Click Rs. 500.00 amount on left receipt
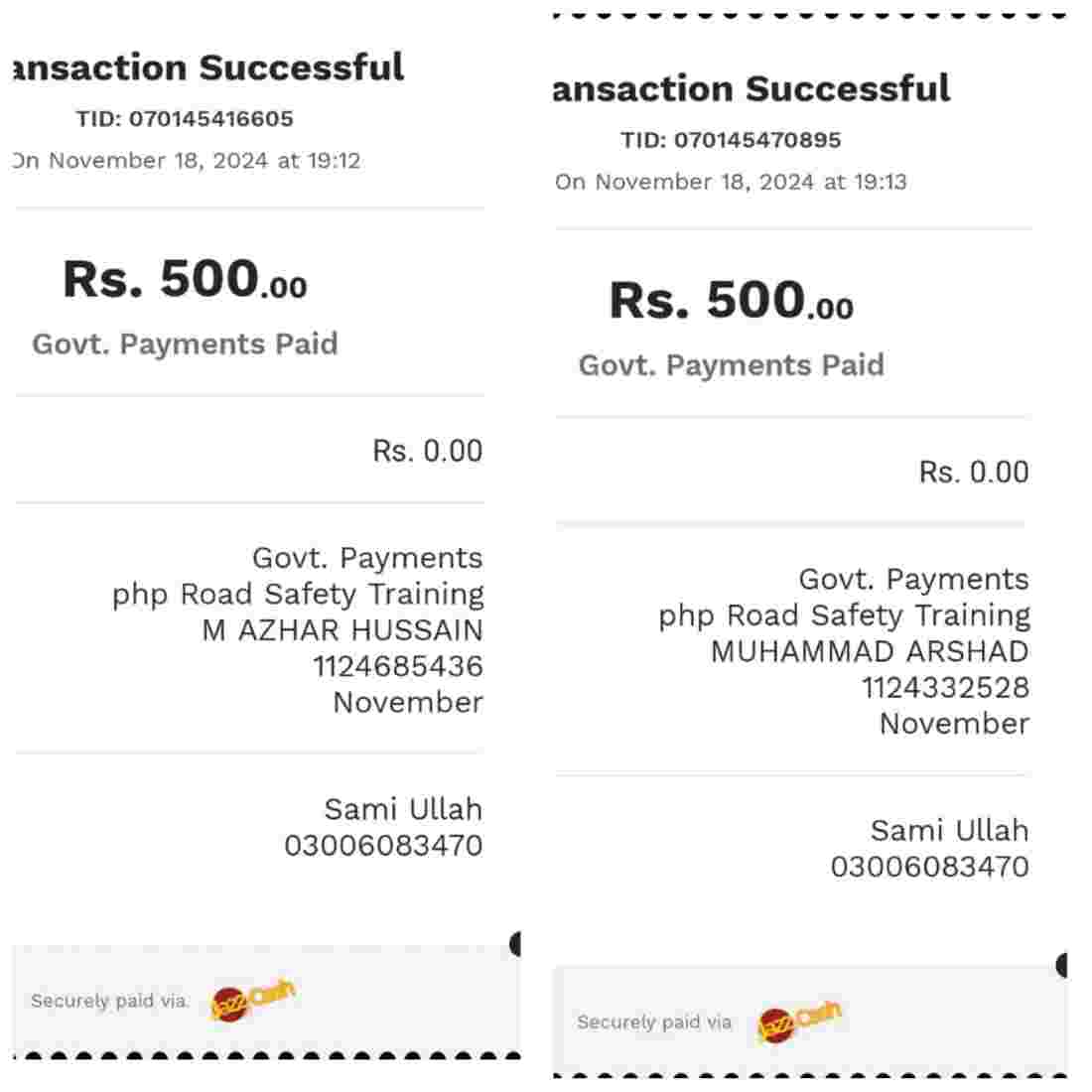The height and width of the screenshot is (1092, 1092). [185, 279]
